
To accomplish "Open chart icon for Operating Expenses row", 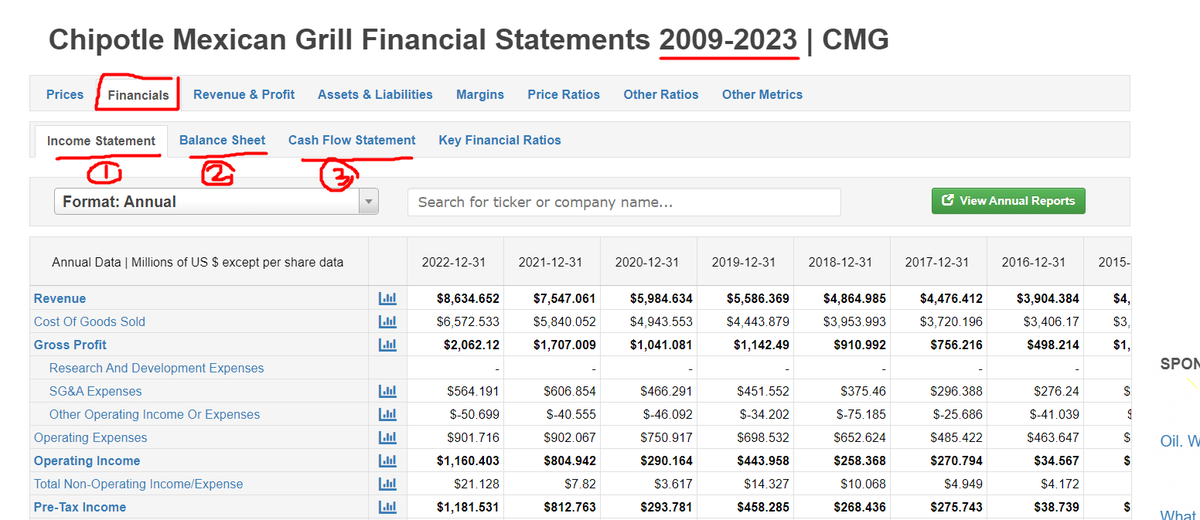I will coord(388,438).
